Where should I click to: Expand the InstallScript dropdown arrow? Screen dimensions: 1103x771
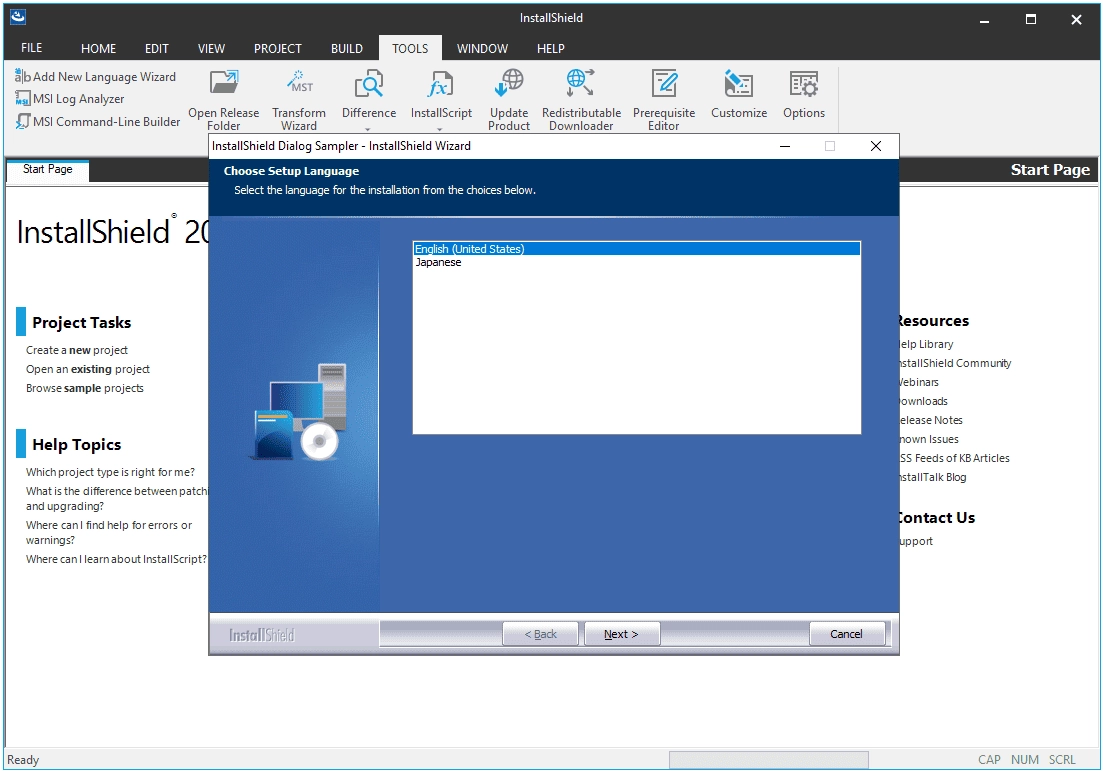coord(440,129)
